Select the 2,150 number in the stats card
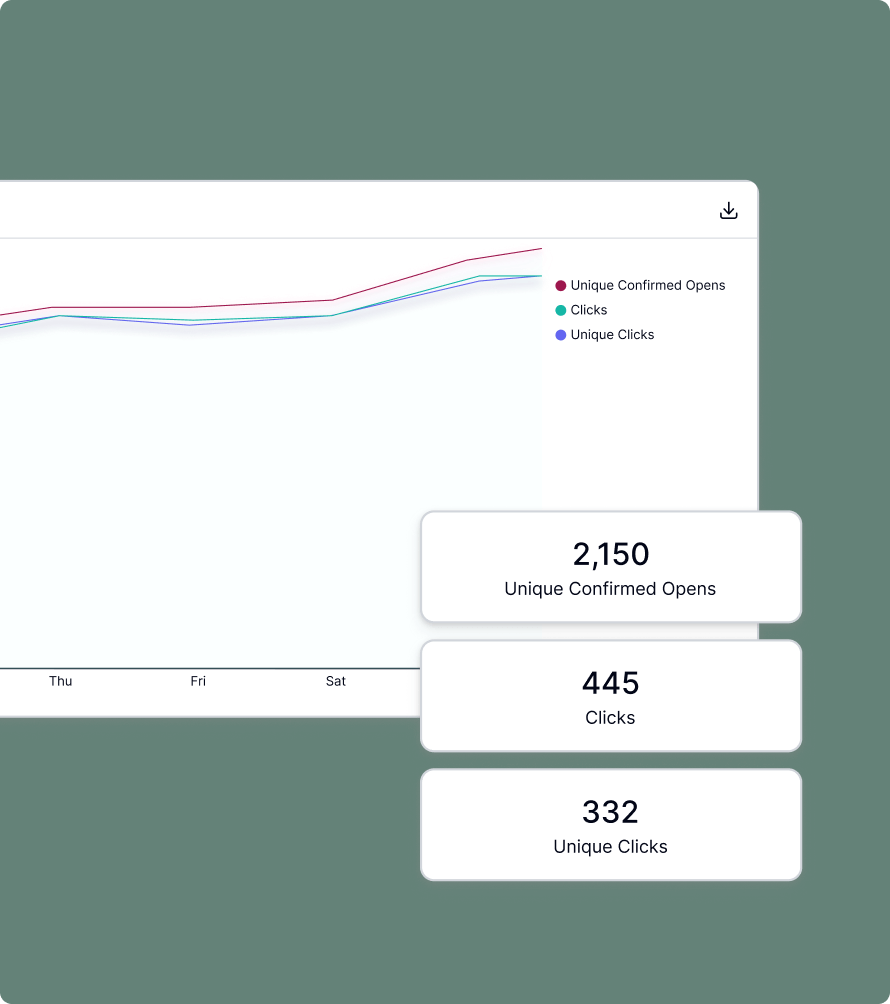The image size is (890, 1004). [611, 554]
